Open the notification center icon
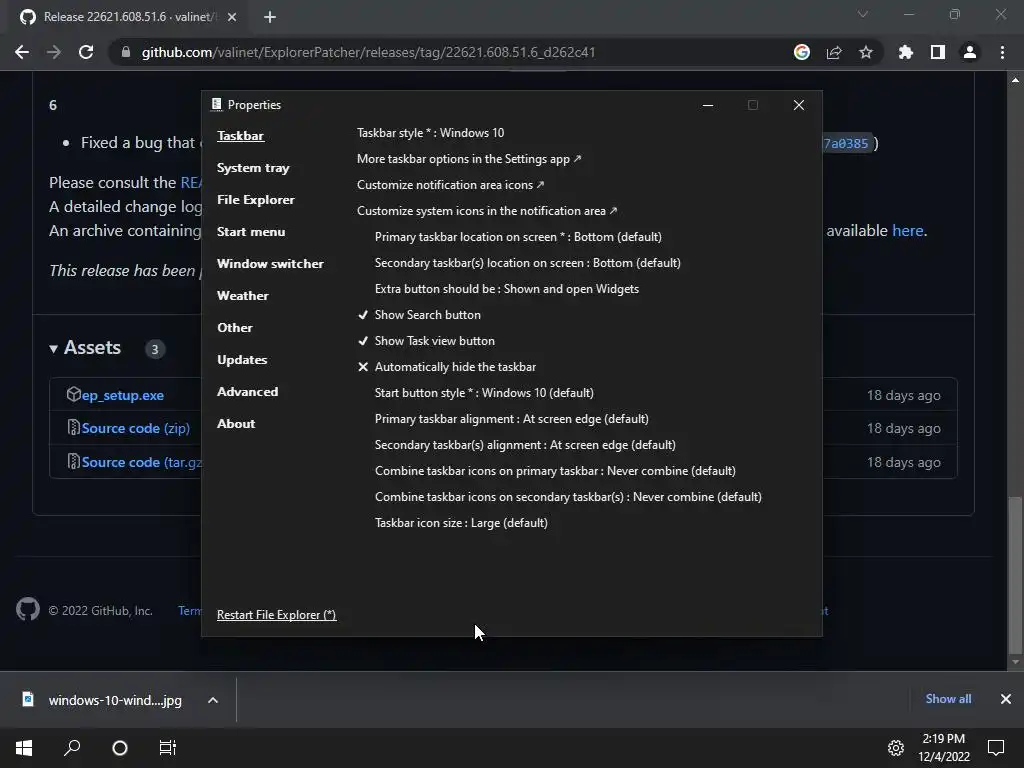Viewport: 1024px width, 768px height. coord(996,748)
